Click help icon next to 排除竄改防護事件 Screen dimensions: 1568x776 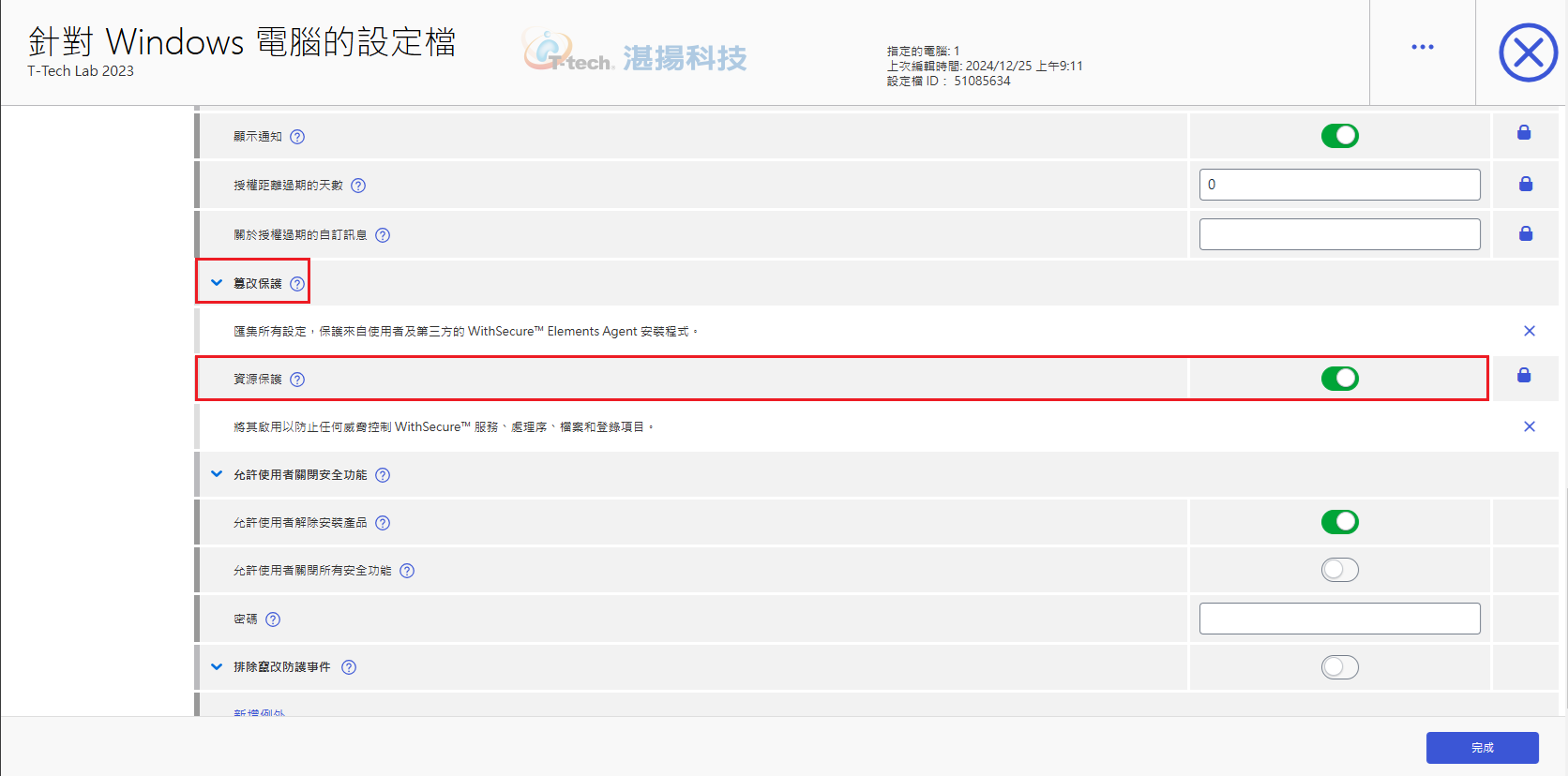tap(349, 667)
